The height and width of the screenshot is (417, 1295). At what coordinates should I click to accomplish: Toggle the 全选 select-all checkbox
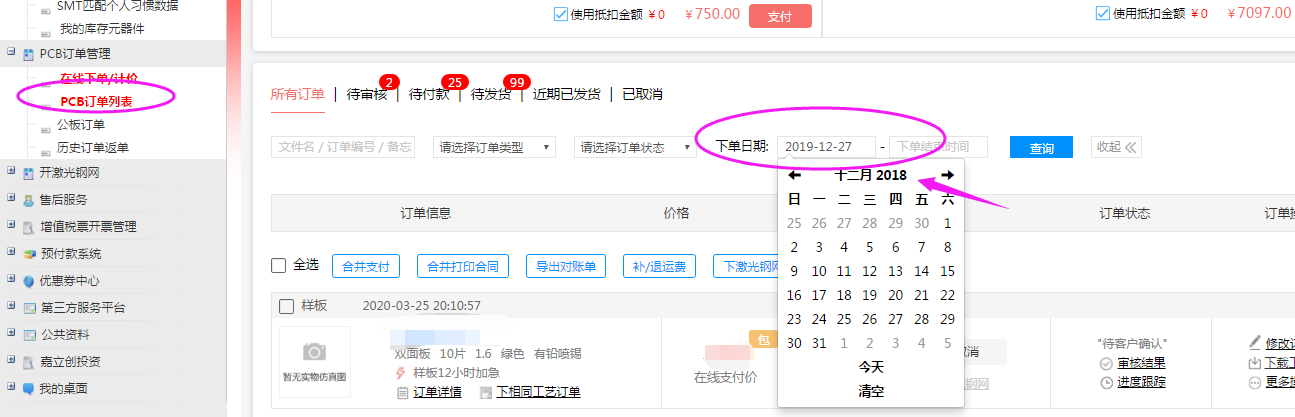click(x=279, y=266)
